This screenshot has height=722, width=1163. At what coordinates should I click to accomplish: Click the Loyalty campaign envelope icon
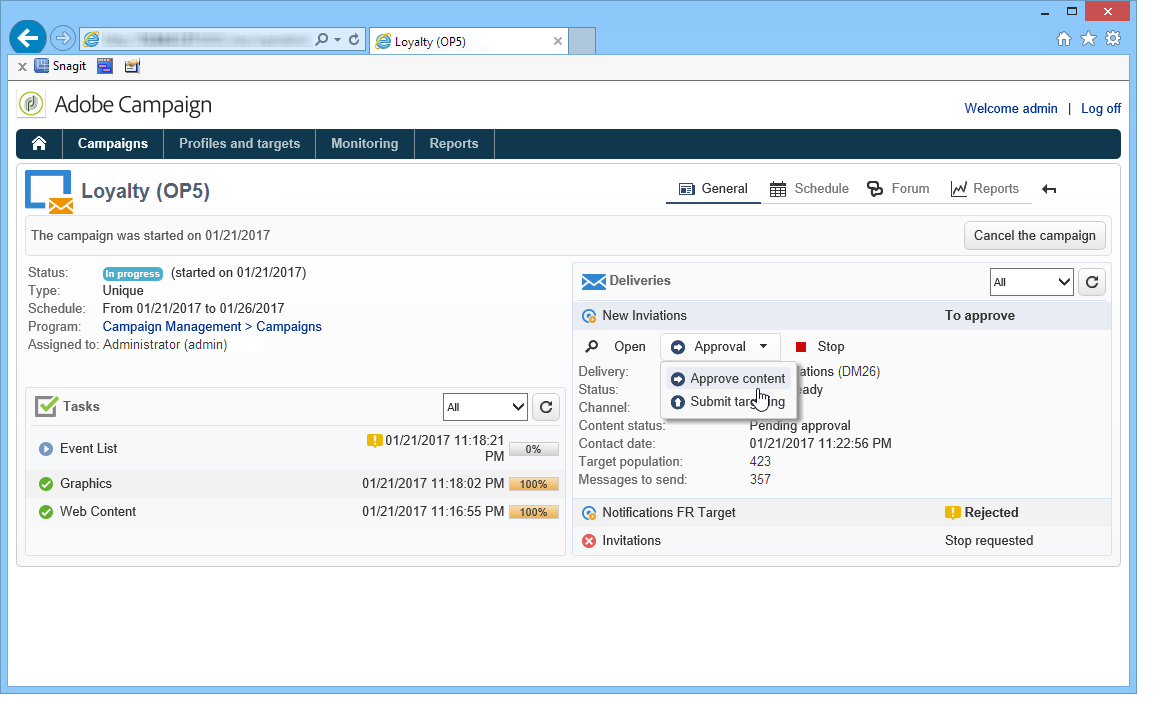tap(49, 191)
